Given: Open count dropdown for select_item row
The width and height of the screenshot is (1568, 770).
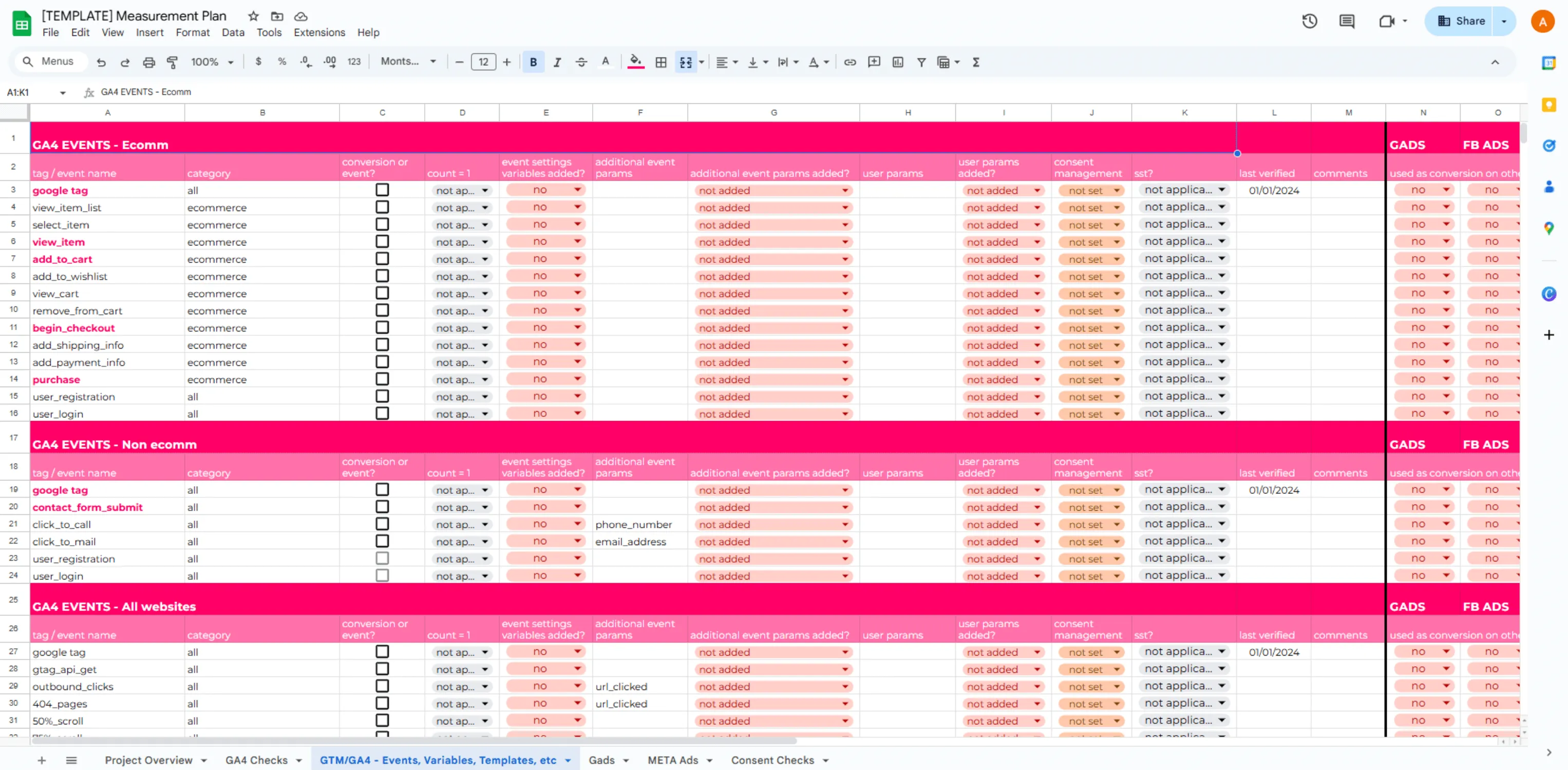Looking at the screenshot, I should click(462, 225).
